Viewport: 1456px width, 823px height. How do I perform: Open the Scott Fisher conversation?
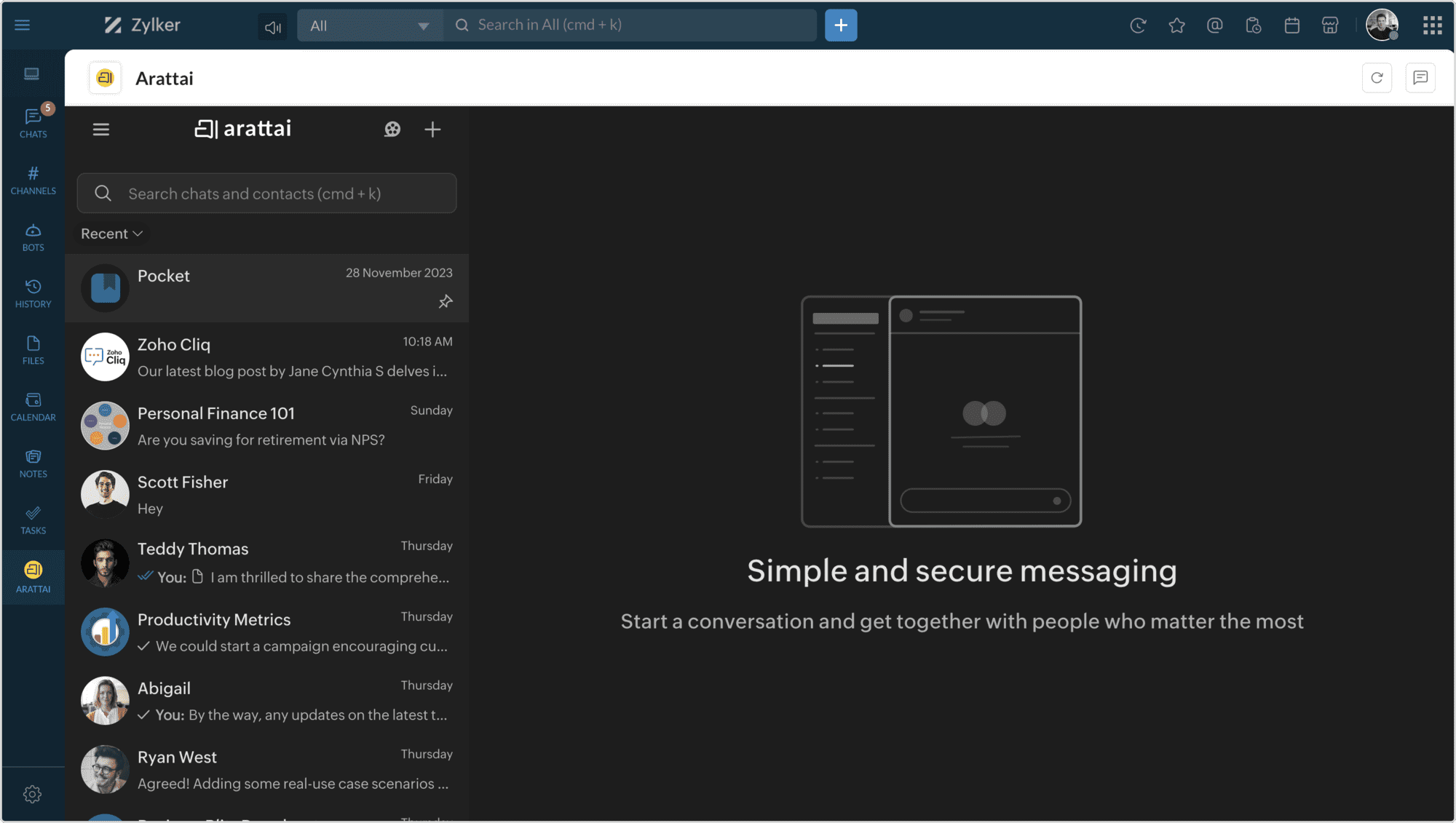266,495
